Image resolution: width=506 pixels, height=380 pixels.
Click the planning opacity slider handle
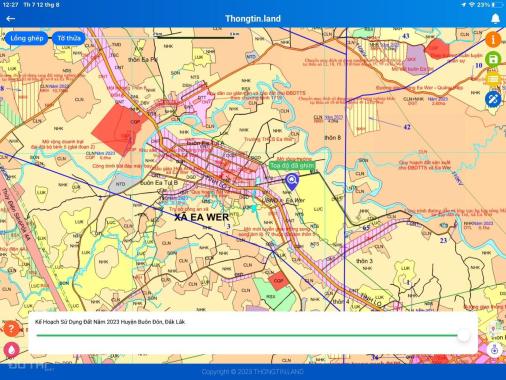(x=463, y=335)
